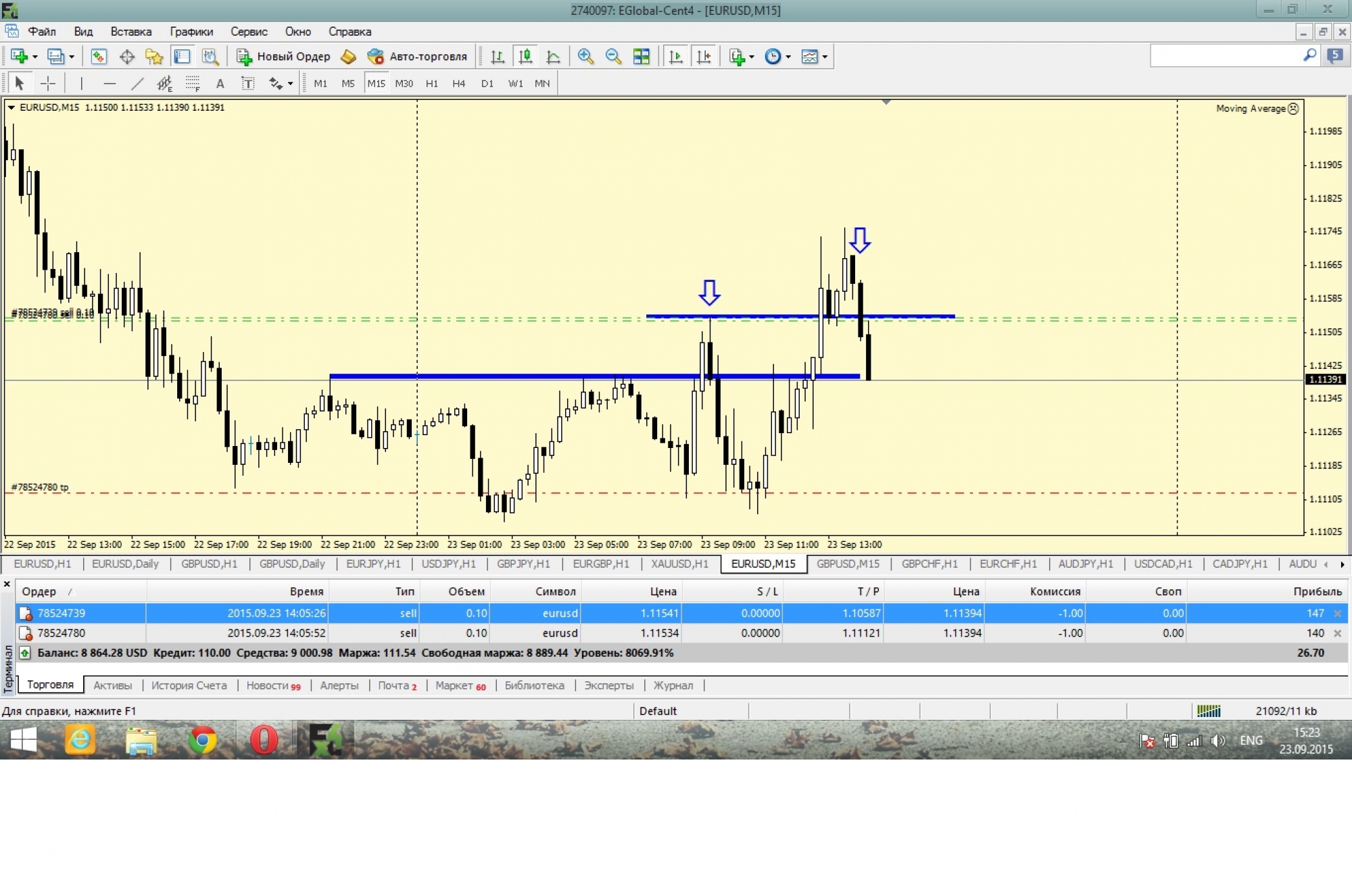Select the trendline drawing tool
1352x896 pixels.
point(137,84)
